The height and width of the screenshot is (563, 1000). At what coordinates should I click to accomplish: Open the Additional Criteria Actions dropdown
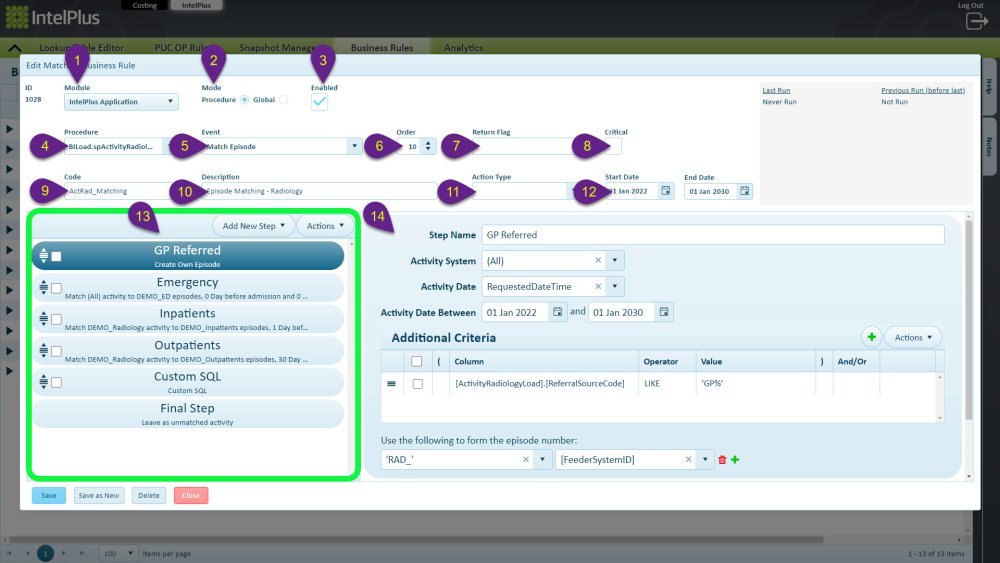coord(913,337)
